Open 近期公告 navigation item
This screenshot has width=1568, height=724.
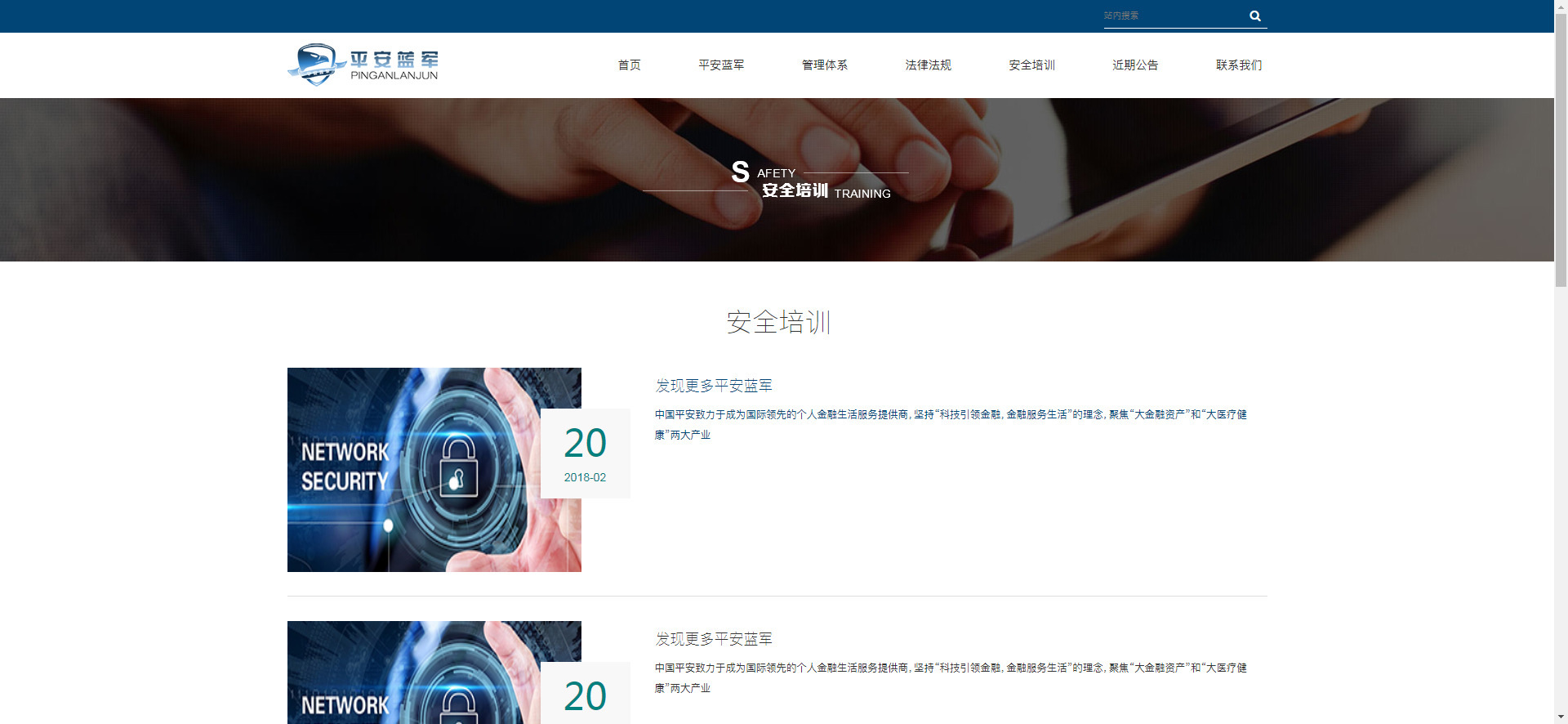tap(1135, 65)
